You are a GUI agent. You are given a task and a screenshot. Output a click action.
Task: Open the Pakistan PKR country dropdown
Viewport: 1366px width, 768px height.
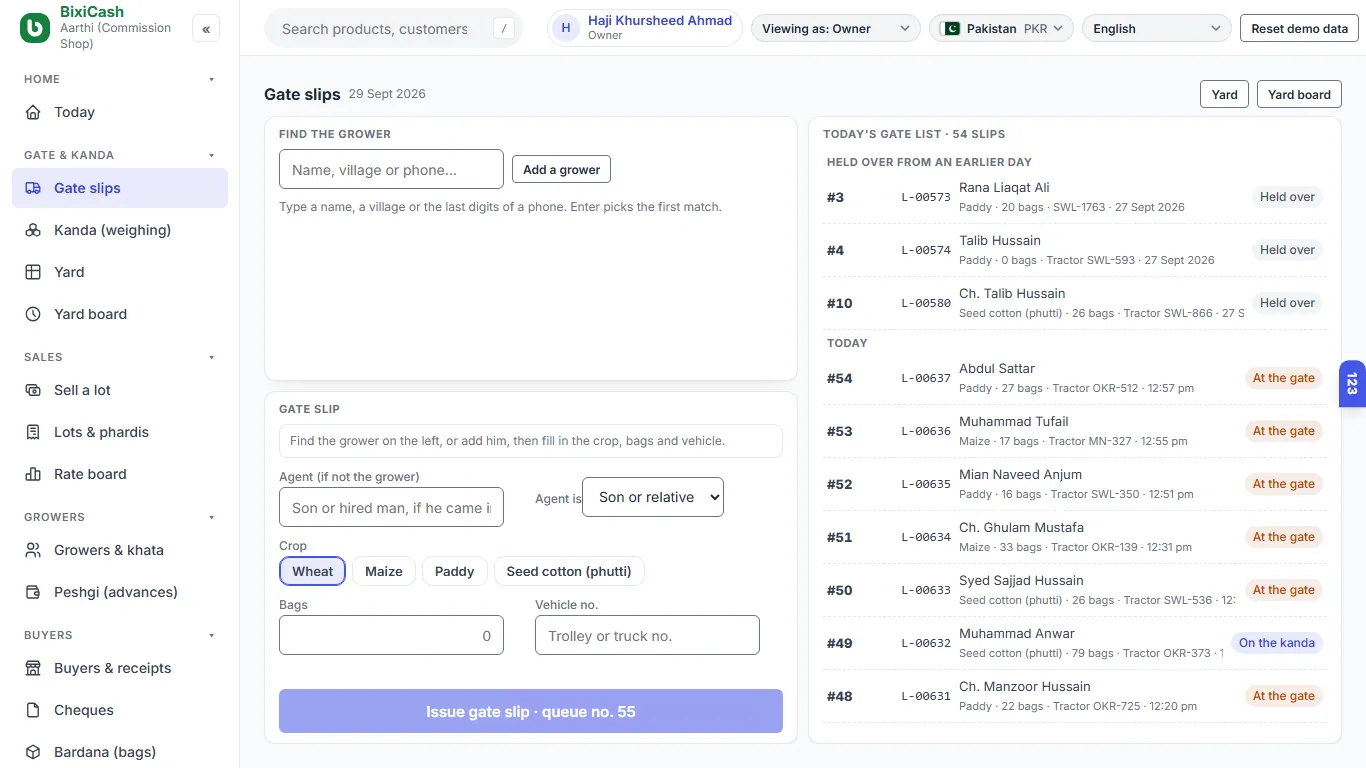[x=1001, y=28]
